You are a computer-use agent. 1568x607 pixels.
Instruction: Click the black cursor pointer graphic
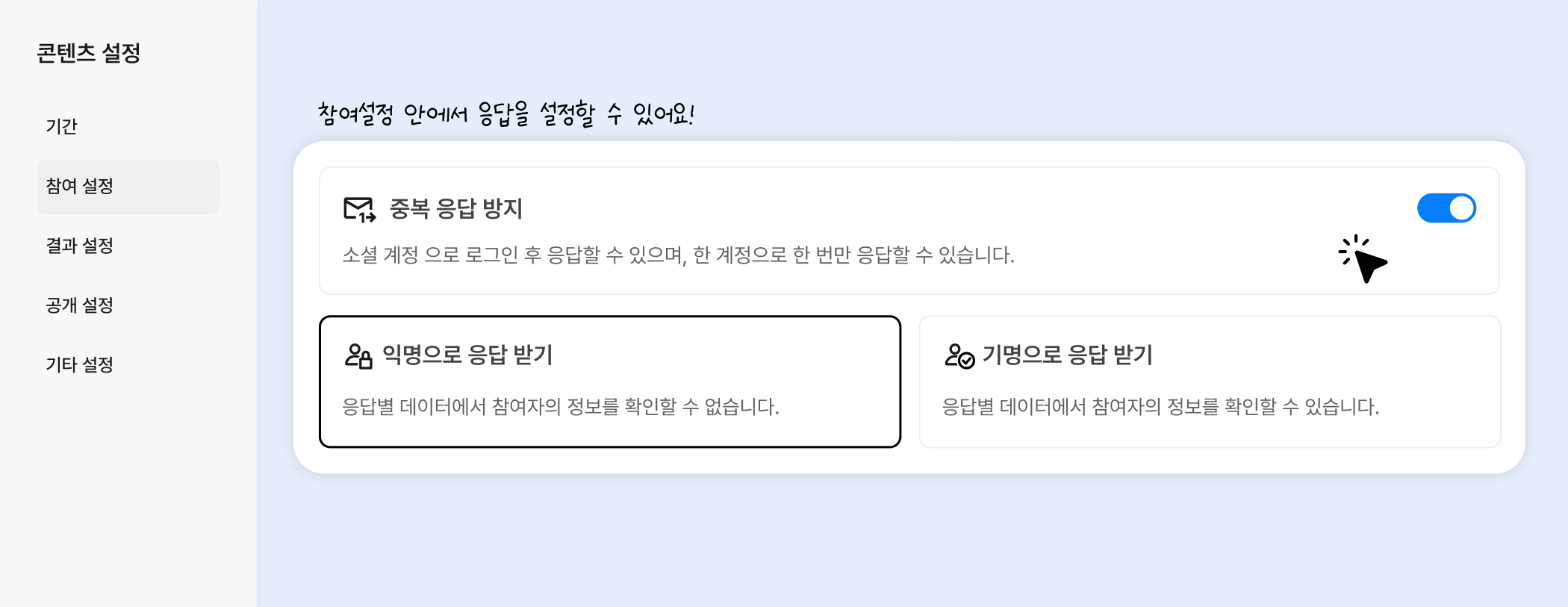tap(1366, 262)
